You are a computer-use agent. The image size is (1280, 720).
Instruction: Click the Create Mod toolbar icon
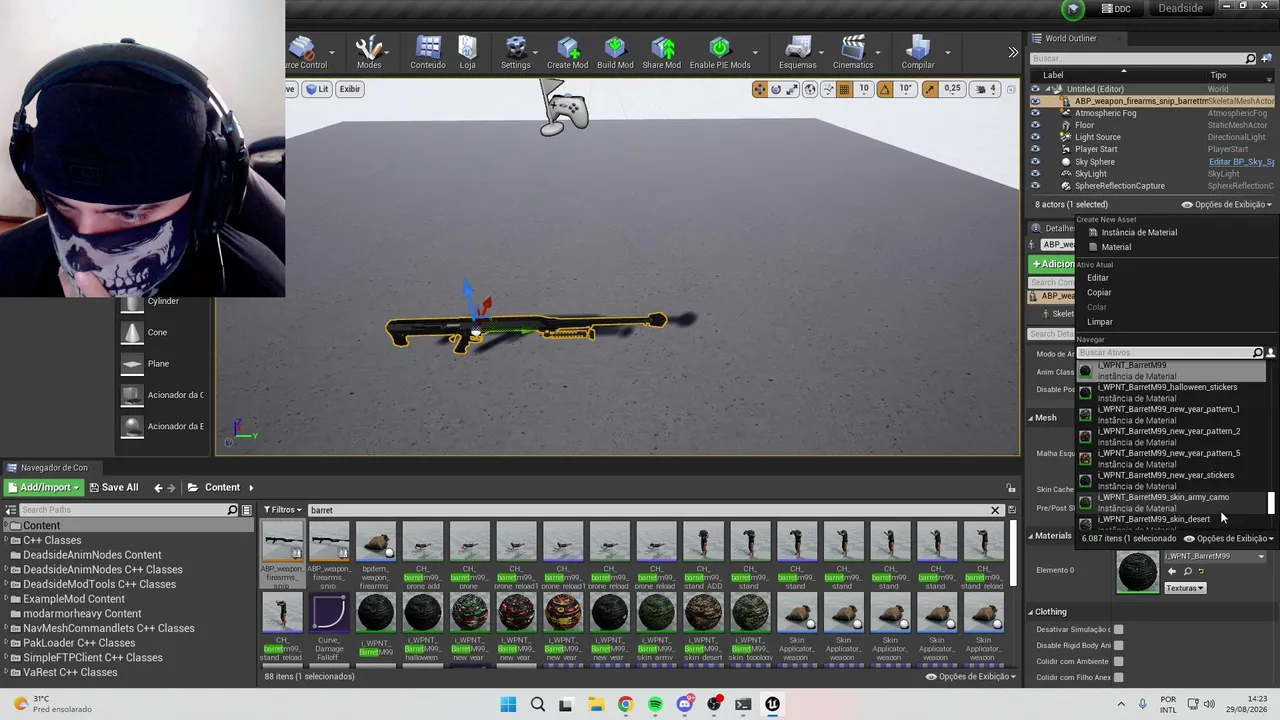[567, 53]
